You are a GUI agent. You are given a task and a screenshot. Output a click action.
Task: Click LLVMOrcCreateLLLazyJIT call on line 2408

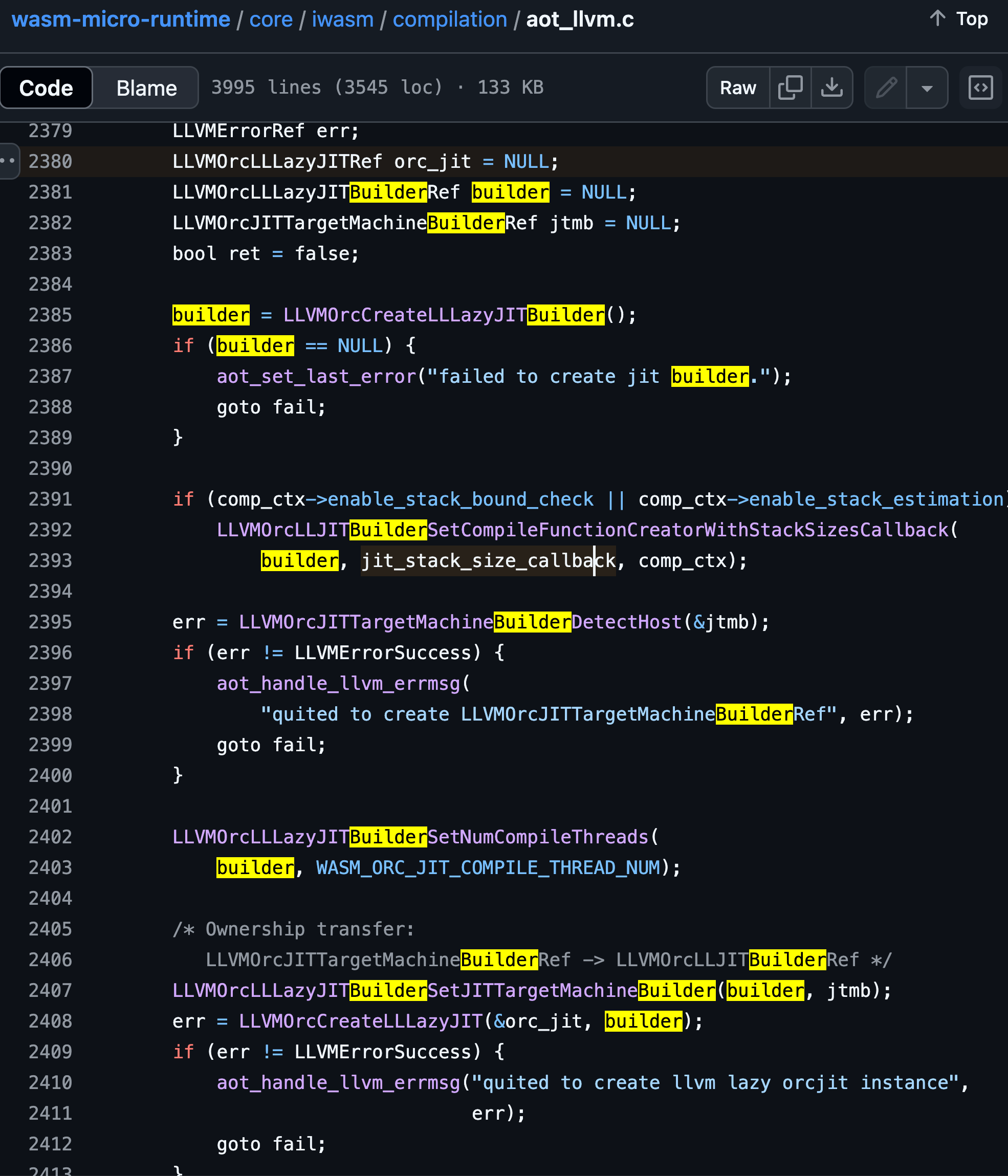pos(360,1021)
